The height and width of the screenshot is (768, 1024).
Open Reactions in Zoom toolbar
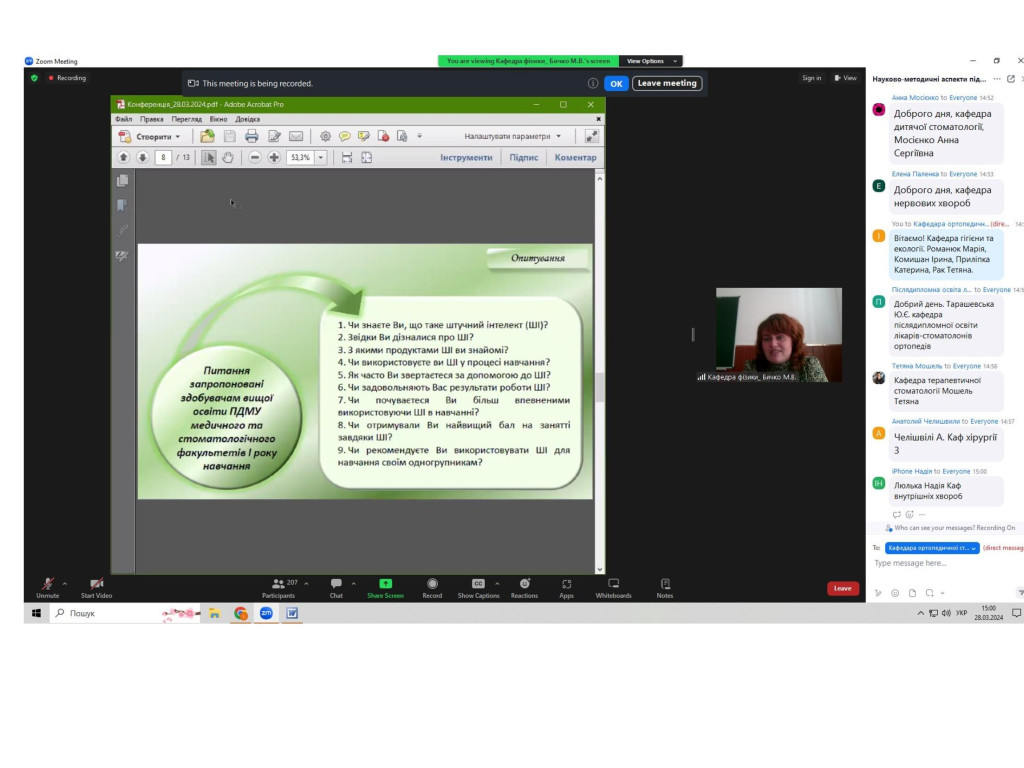[524, 588]
